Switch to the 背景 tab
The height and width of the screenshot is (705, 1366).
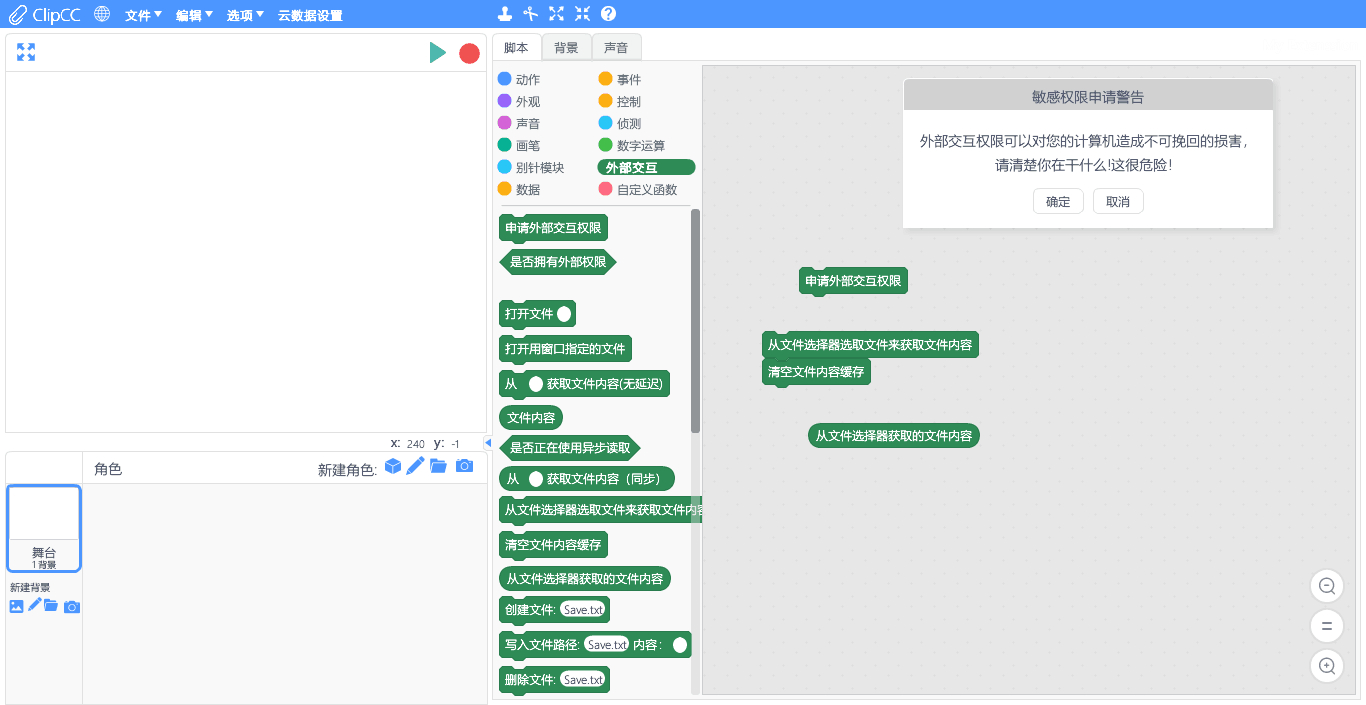(x=566, y=48)
